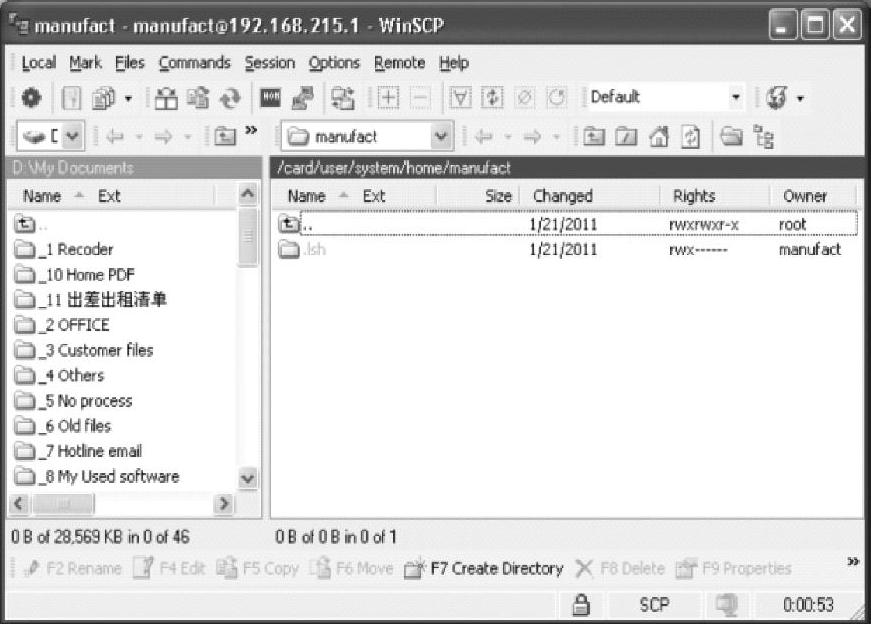The width and height of the screenshot is (871, 624).
Task: Open the Preferences gear icon in toolbar
Action: [32, 98]
